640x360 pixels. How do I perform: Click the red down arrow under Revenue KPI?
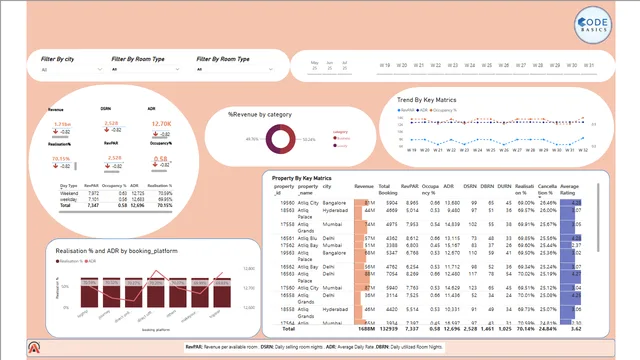pos(55,131)
